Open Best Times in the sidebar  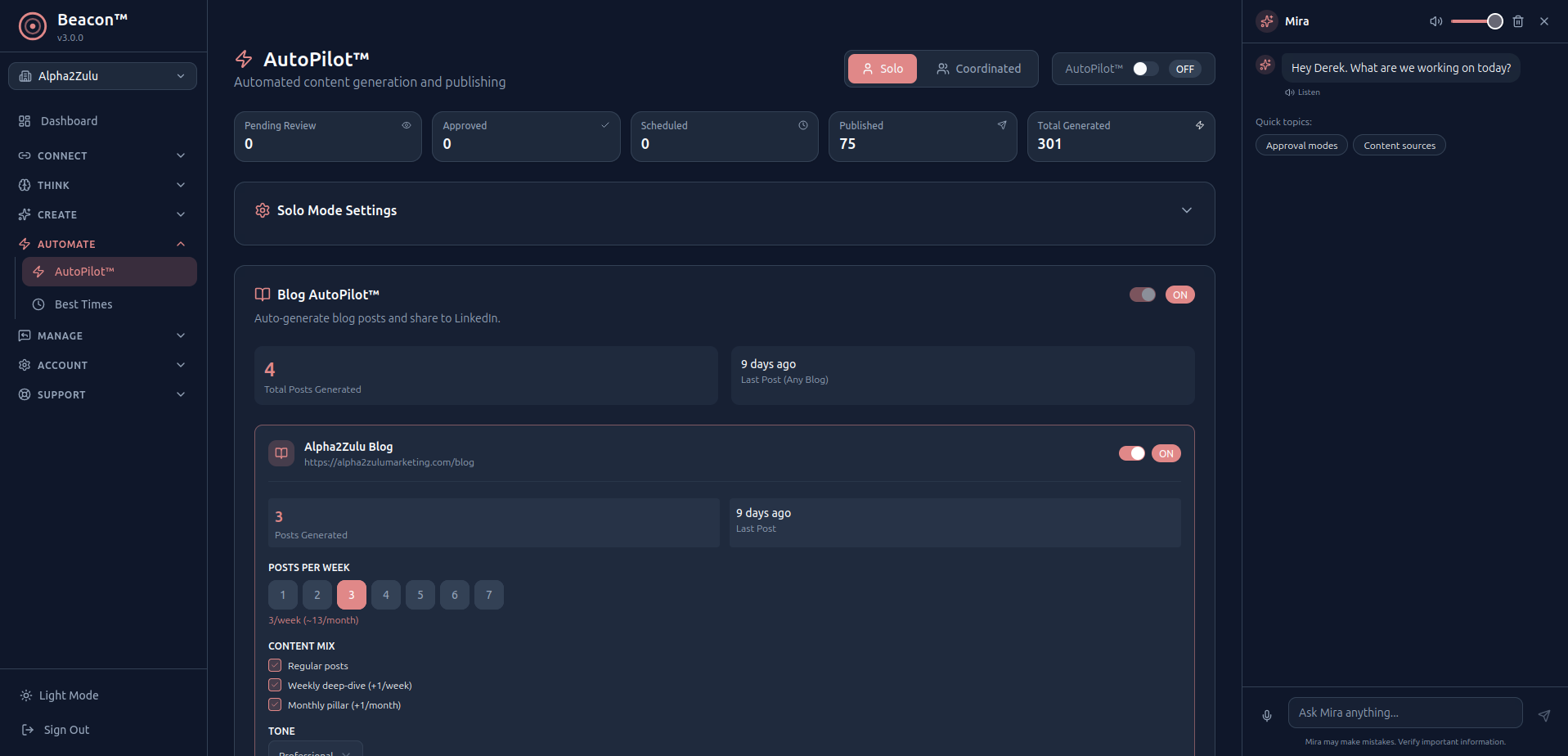point(110,304)
